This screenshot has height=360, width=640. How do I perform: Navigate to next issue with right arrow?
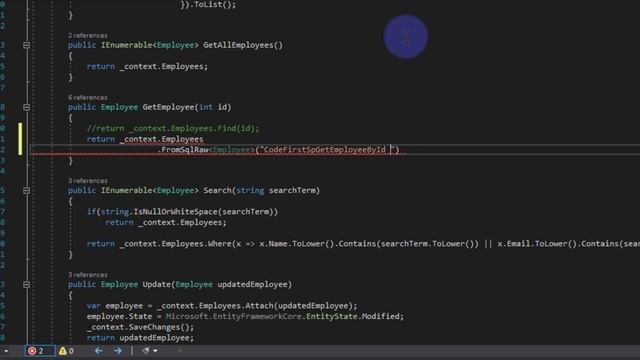(x=118, y=351)
